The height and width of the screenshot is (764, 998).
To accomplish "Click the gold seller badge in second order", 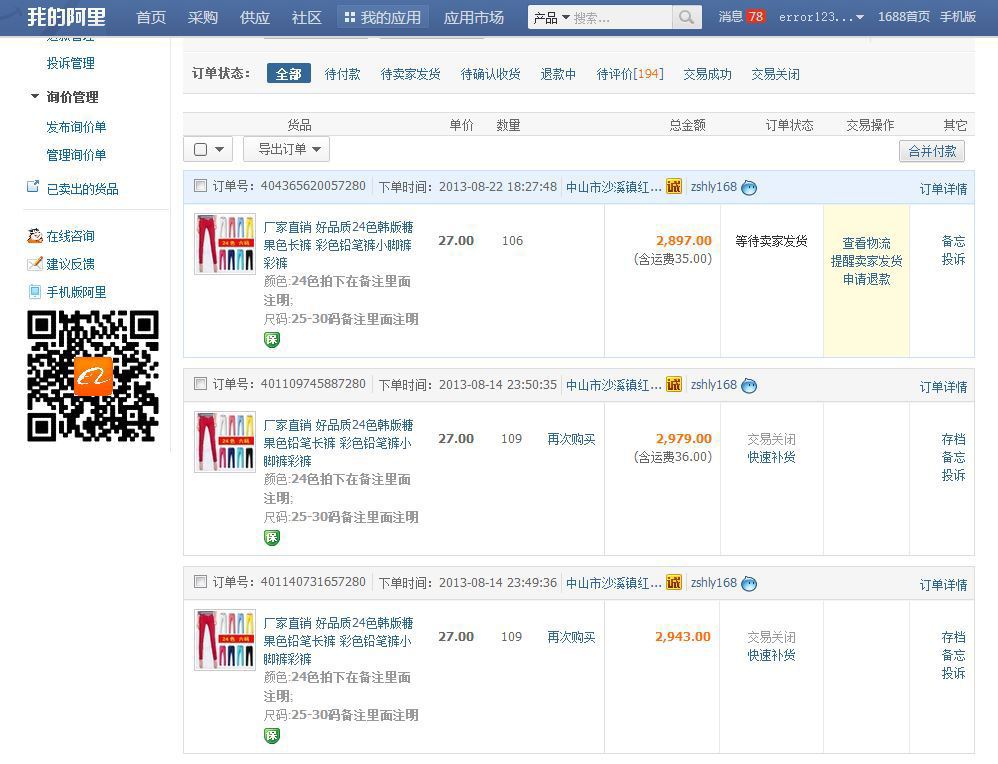I will (x=674, y=385).
